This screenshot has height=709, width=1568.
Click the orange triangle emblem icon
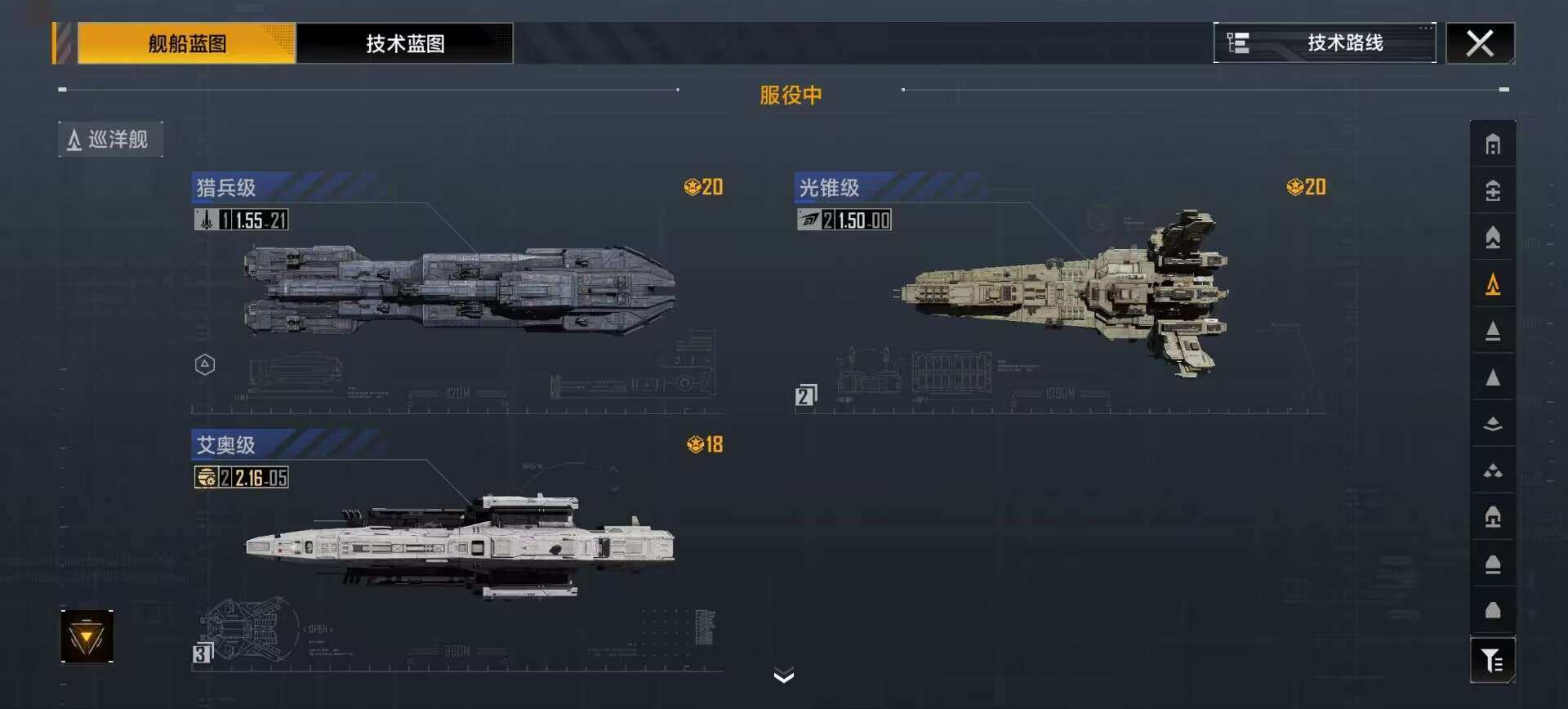(x=87, y=636)
